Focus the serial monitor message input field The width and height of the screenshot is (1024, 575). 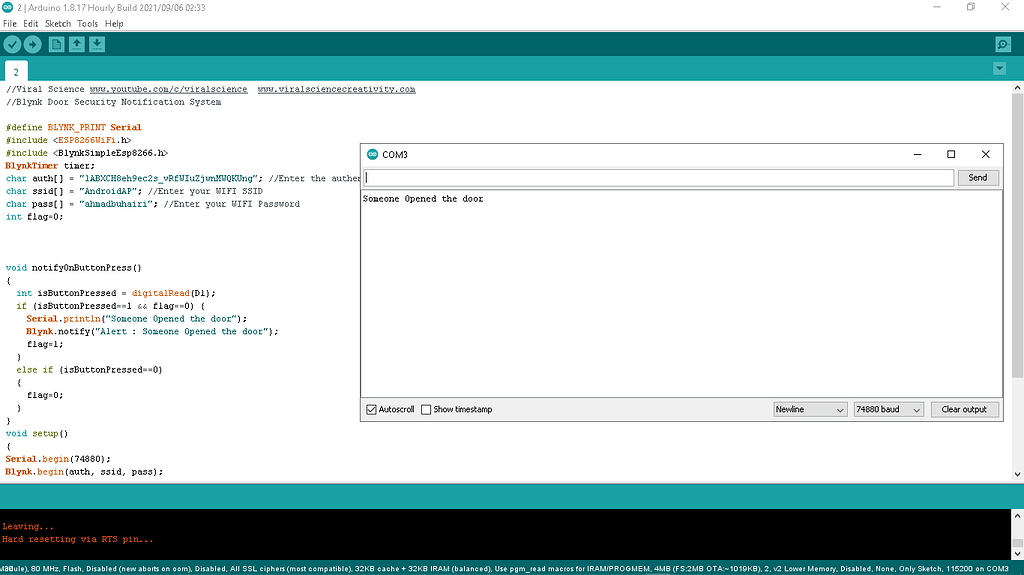pyautogui.click(x=658, y=177)
